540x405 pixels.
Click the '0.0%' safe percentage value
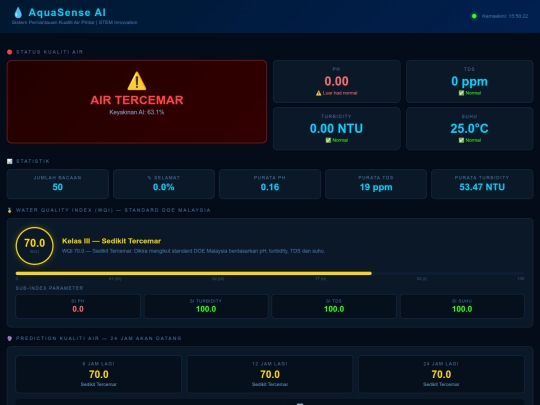pos(164,187)
